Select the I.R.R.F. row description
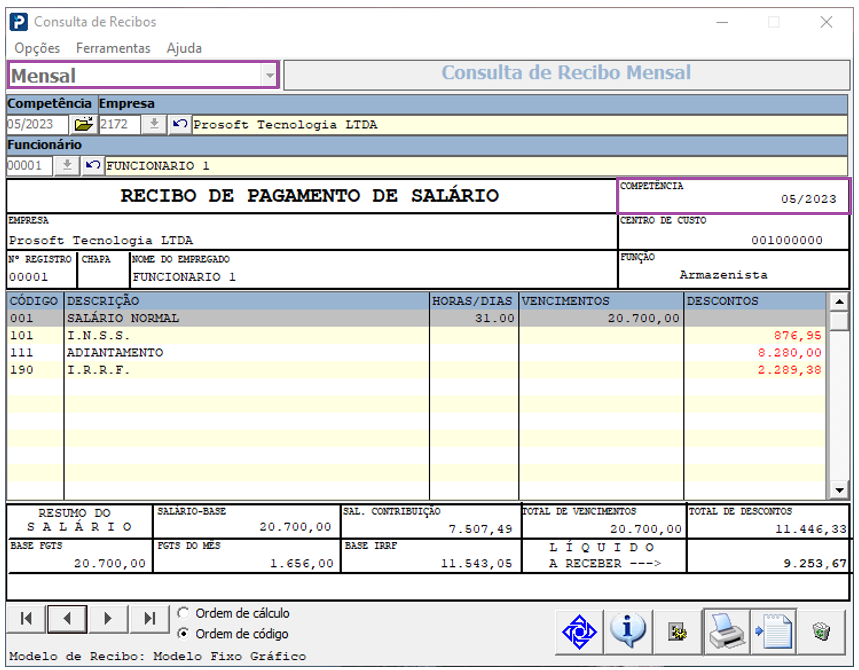The width and height of the screenshot is (859, 670). pos(98,370)
